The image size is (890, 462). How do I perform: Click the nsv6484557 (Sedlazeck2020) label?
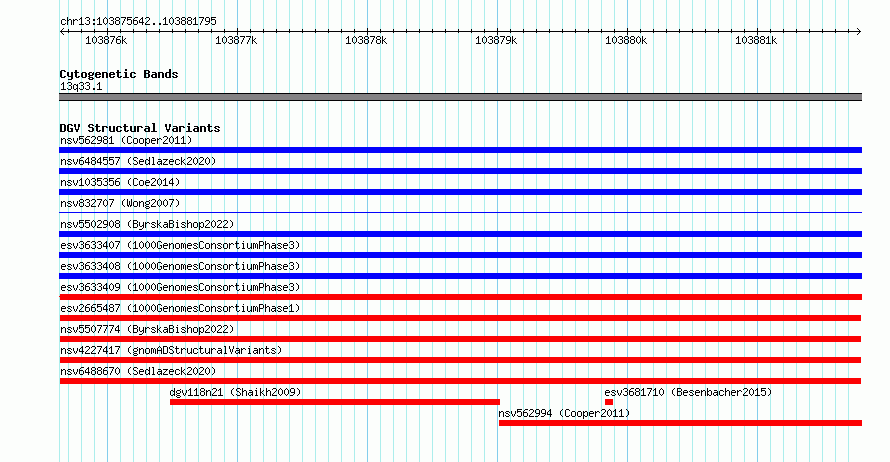tap(138, 161)
